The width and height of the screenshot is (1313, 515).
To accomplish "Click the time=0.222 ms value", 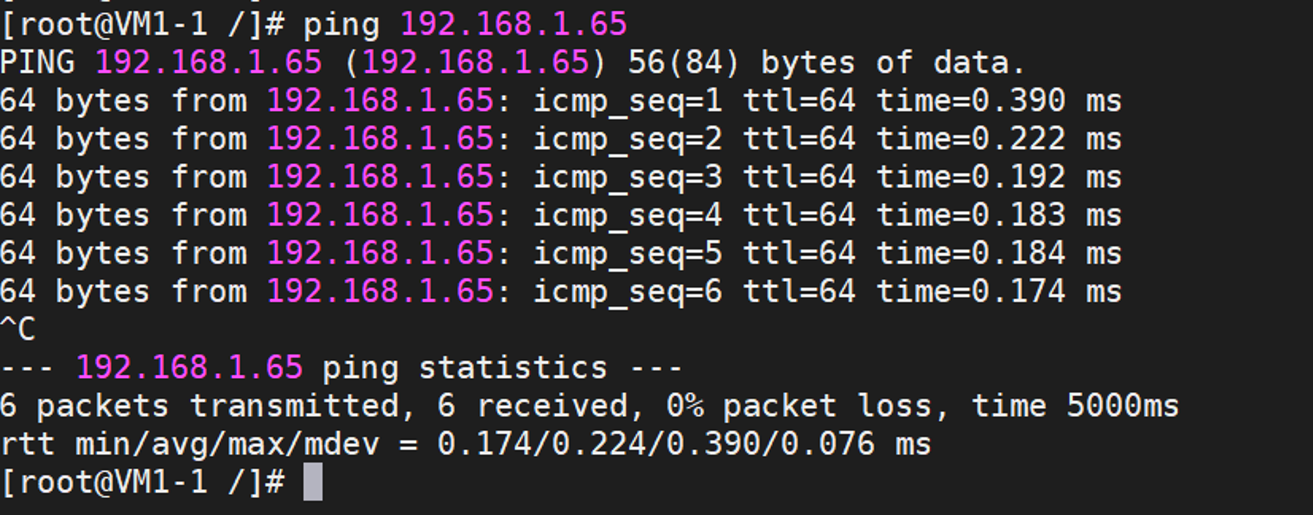I will (999, 139).
